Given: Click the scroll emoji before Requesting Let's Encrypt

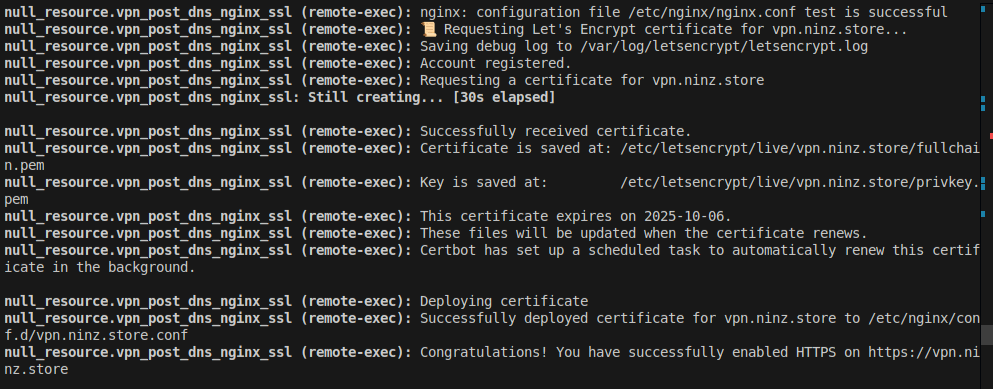Looking at the screenshot, I should [428, 29].
